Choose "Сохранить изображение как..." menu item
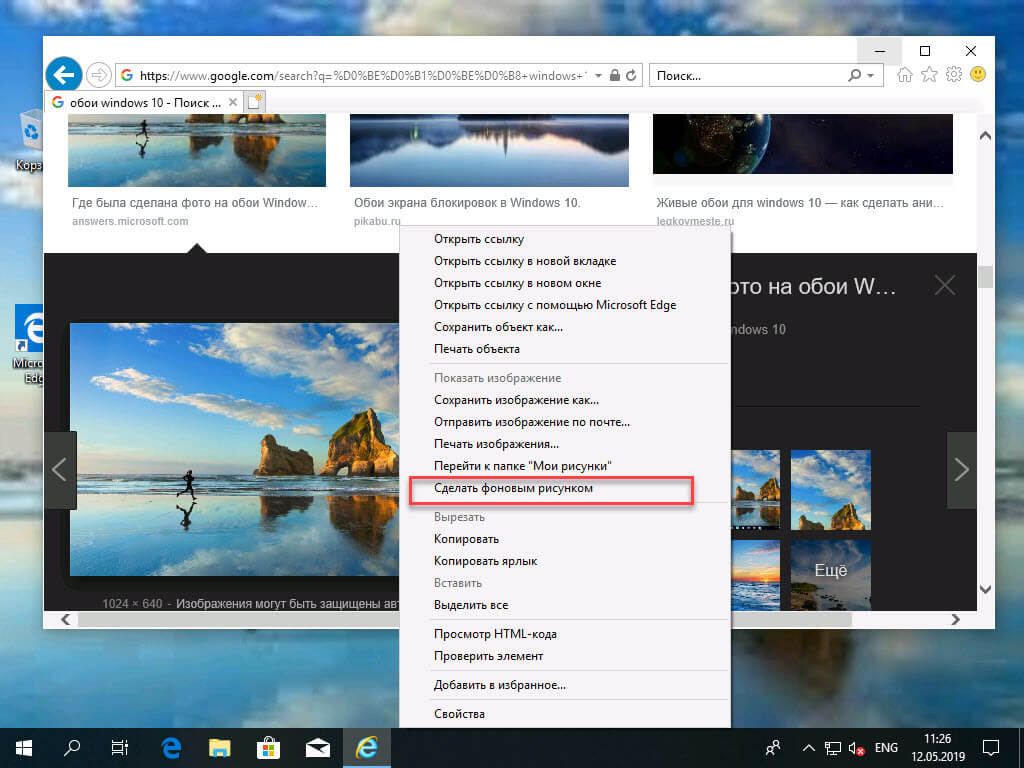This screenshot has height=768, width=1024. pyautogui.click(x=516, y=400)
